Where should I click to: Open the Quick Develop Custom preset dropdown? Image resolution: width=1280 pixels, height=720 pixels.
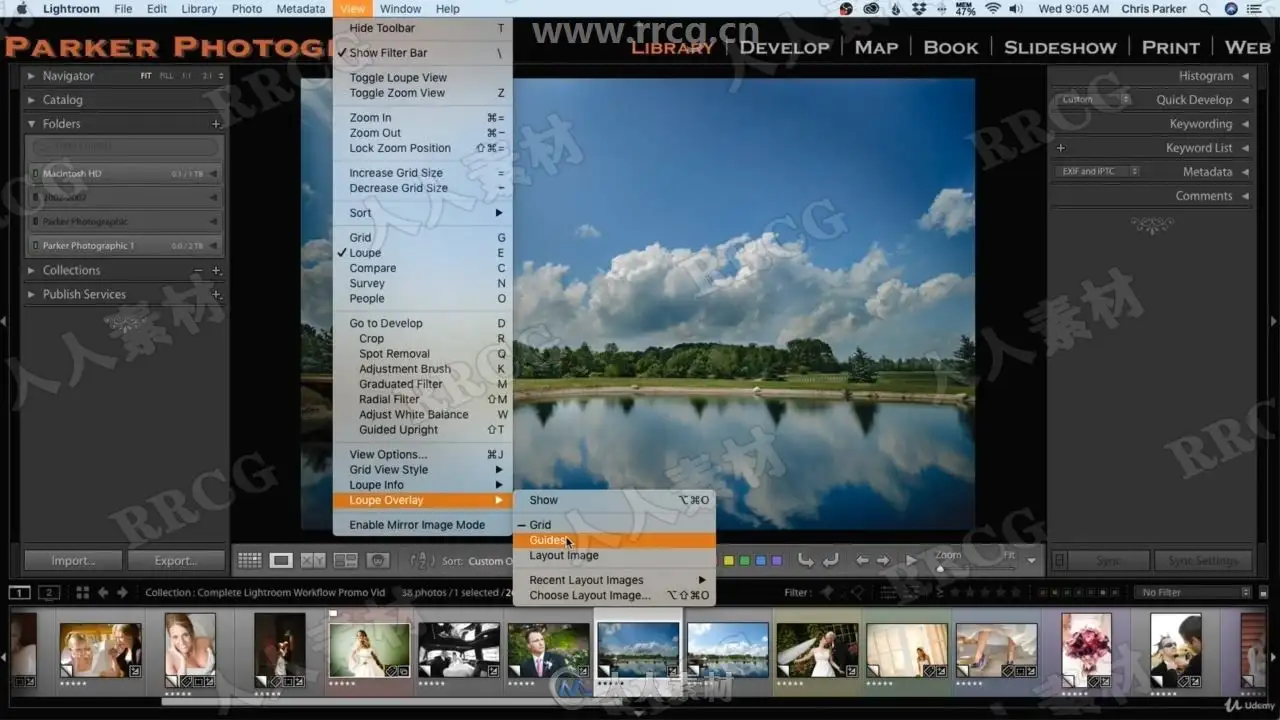1094,100
